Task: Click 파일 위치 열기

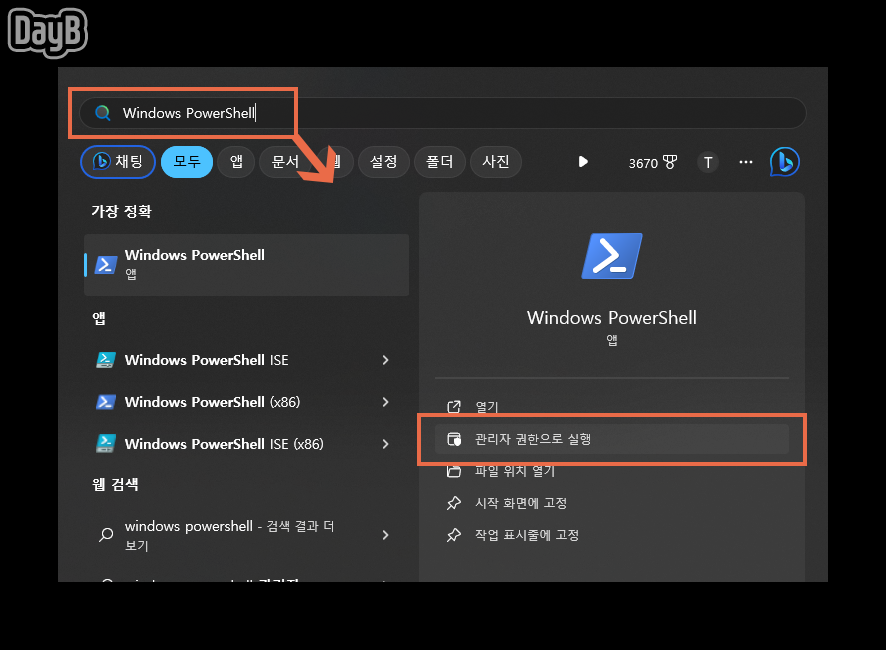Action: point(612,471)
